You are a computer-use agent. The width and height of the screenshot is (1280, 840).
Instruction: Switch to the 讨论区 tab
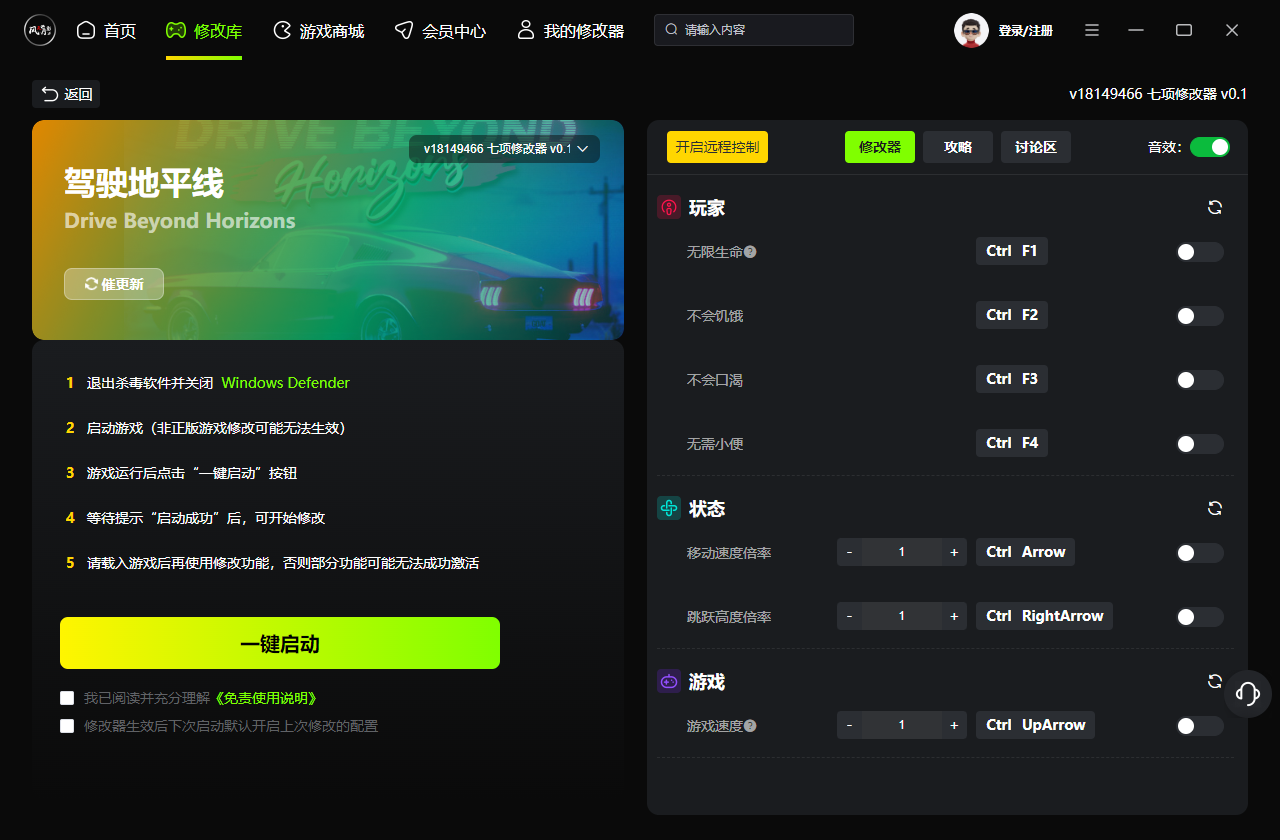click(1036, 147)
